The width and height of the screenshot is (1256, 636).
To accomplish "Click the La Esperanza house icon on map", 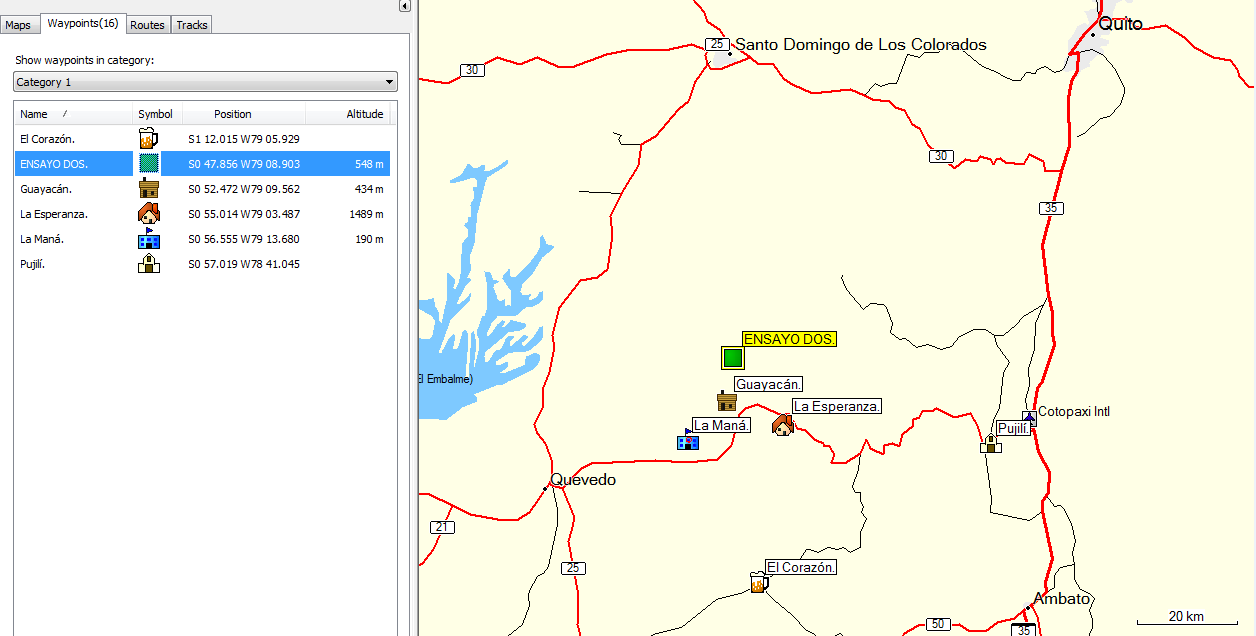I will coord(782,425).
